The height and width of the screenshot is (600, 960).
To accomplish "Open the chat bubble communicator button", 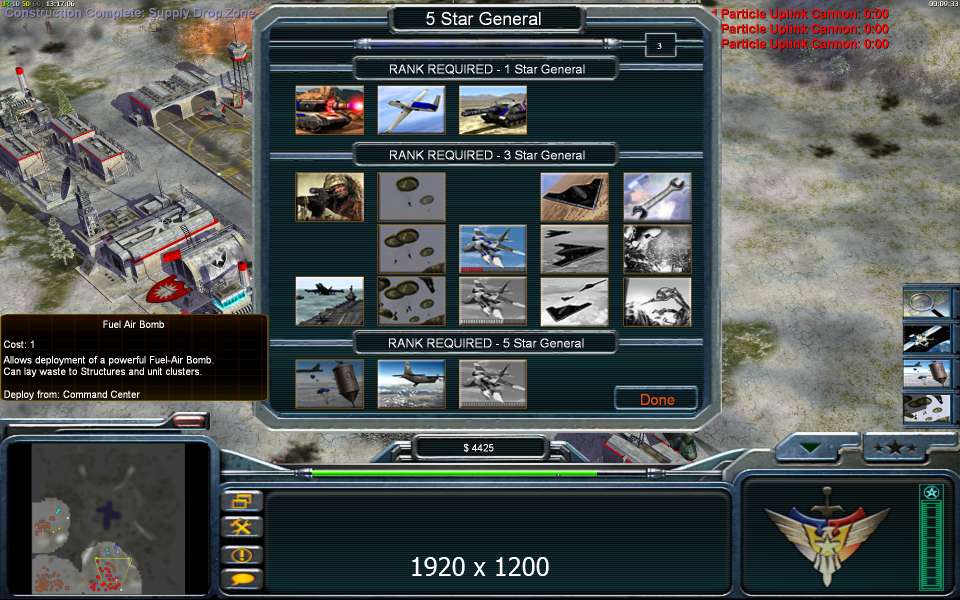I will [241, 578].
